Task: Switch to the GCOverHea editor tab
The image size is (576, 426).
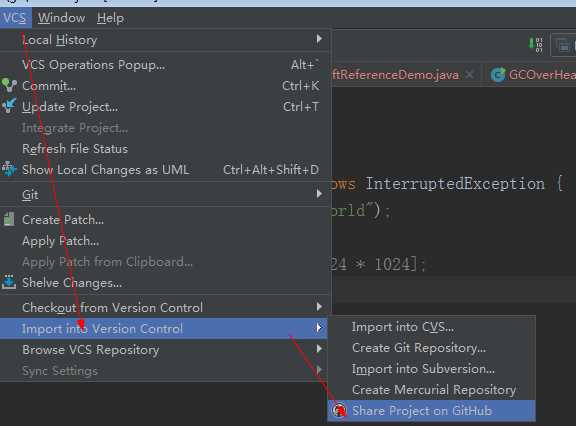Action: click(541, 75)
